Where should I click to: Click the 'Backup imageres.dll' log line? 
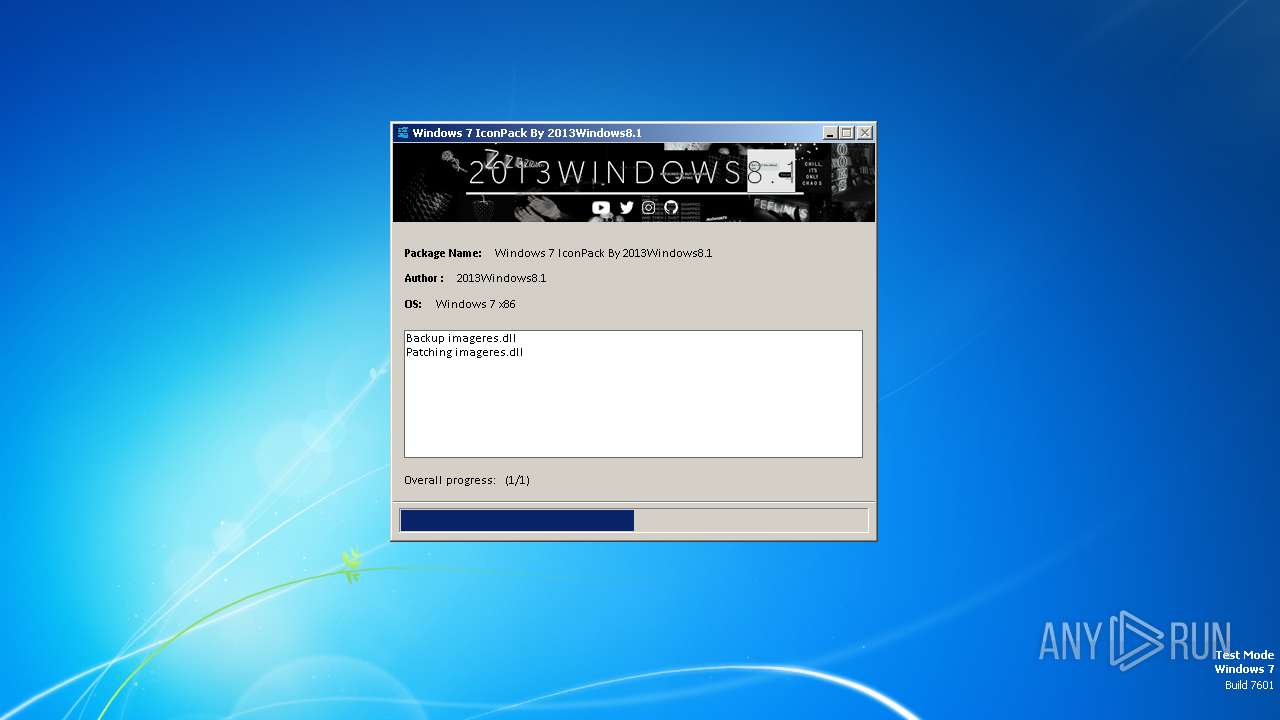pos(461,338)
